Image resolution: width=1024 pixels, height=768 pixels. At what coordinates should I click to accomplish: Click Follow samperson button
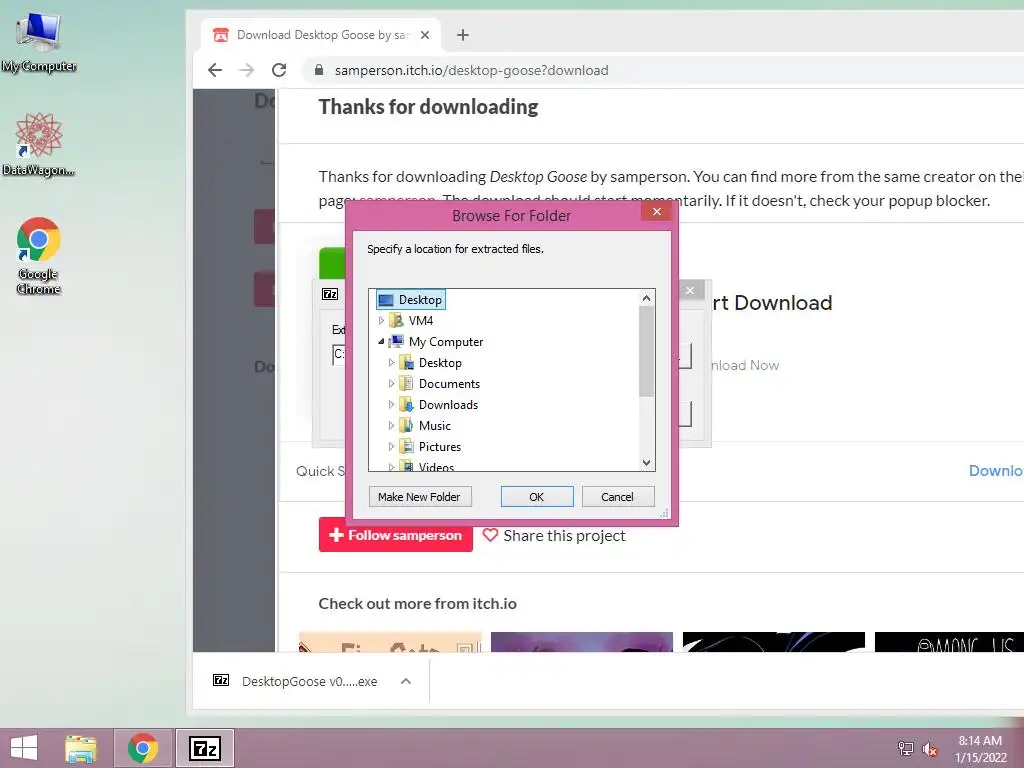[396, 535]
